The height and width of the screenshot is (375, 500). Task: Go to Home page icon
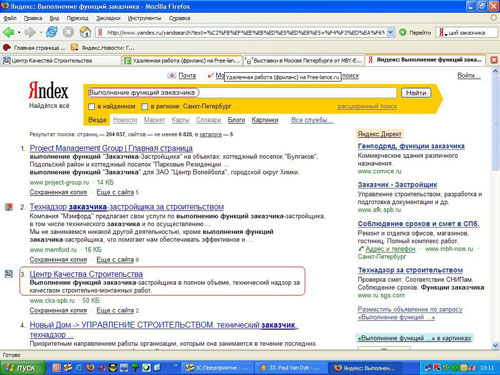click(x=85, y=32)
